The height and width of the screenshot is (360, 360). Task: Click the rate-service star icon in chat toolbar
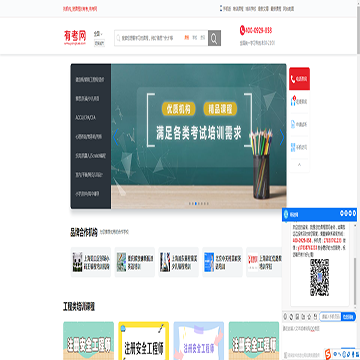[x=309, y=316]
